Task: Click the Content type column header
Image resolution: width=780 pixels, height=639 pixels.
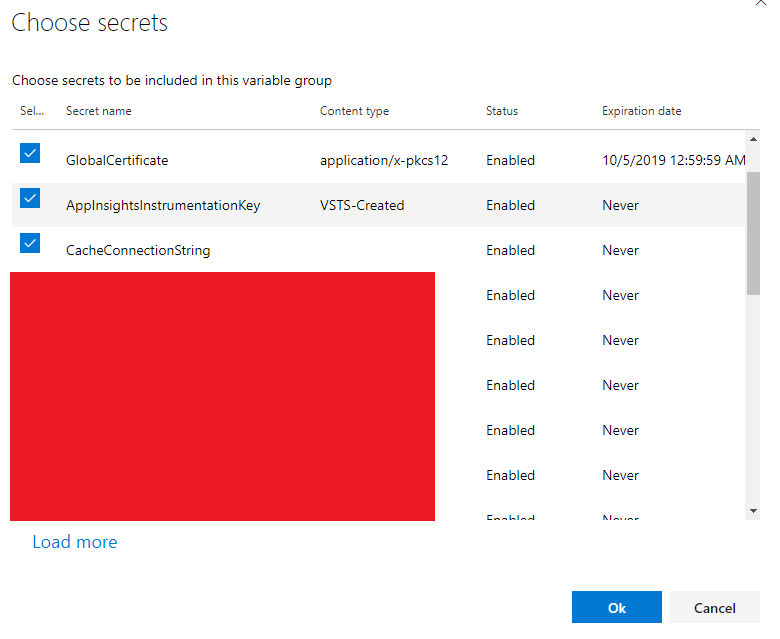Action: [x=354, y=111]
